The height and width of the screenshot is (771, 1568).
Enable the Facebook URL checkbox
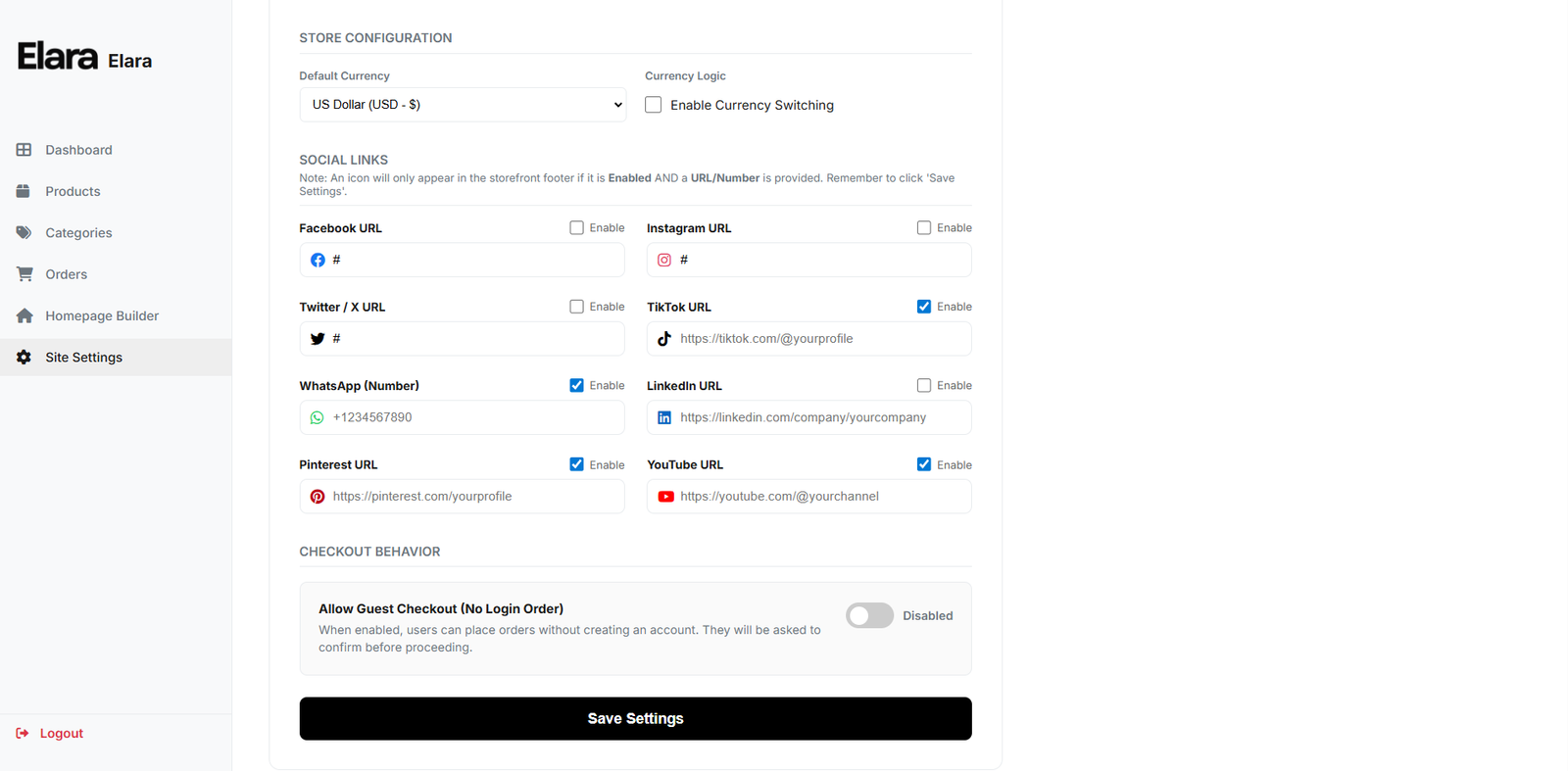[576, 227]
